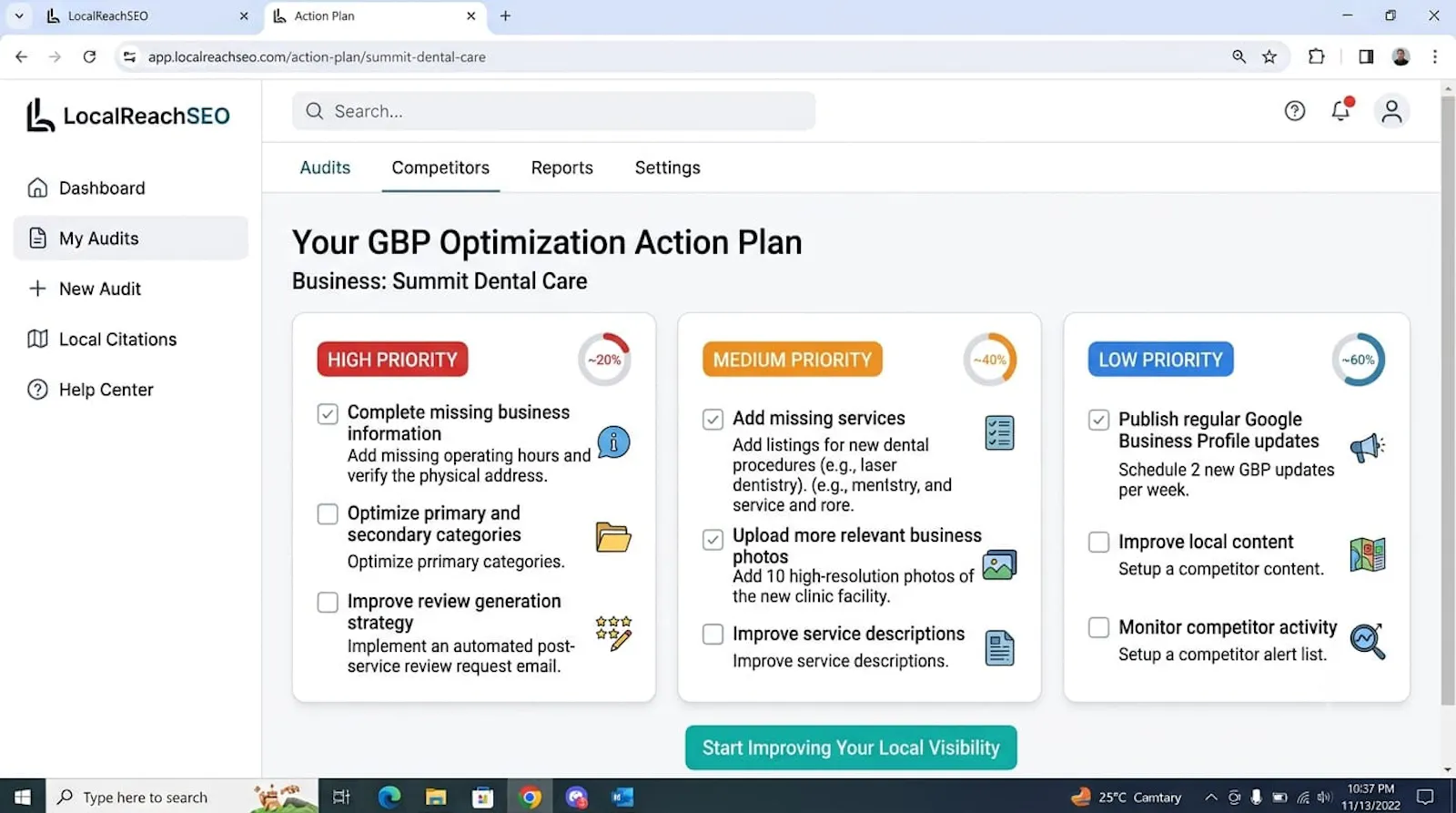Click the MEDIUM PRIORITY badge
This screenshot has width=1456, height=813.
[x=792, y=360]
